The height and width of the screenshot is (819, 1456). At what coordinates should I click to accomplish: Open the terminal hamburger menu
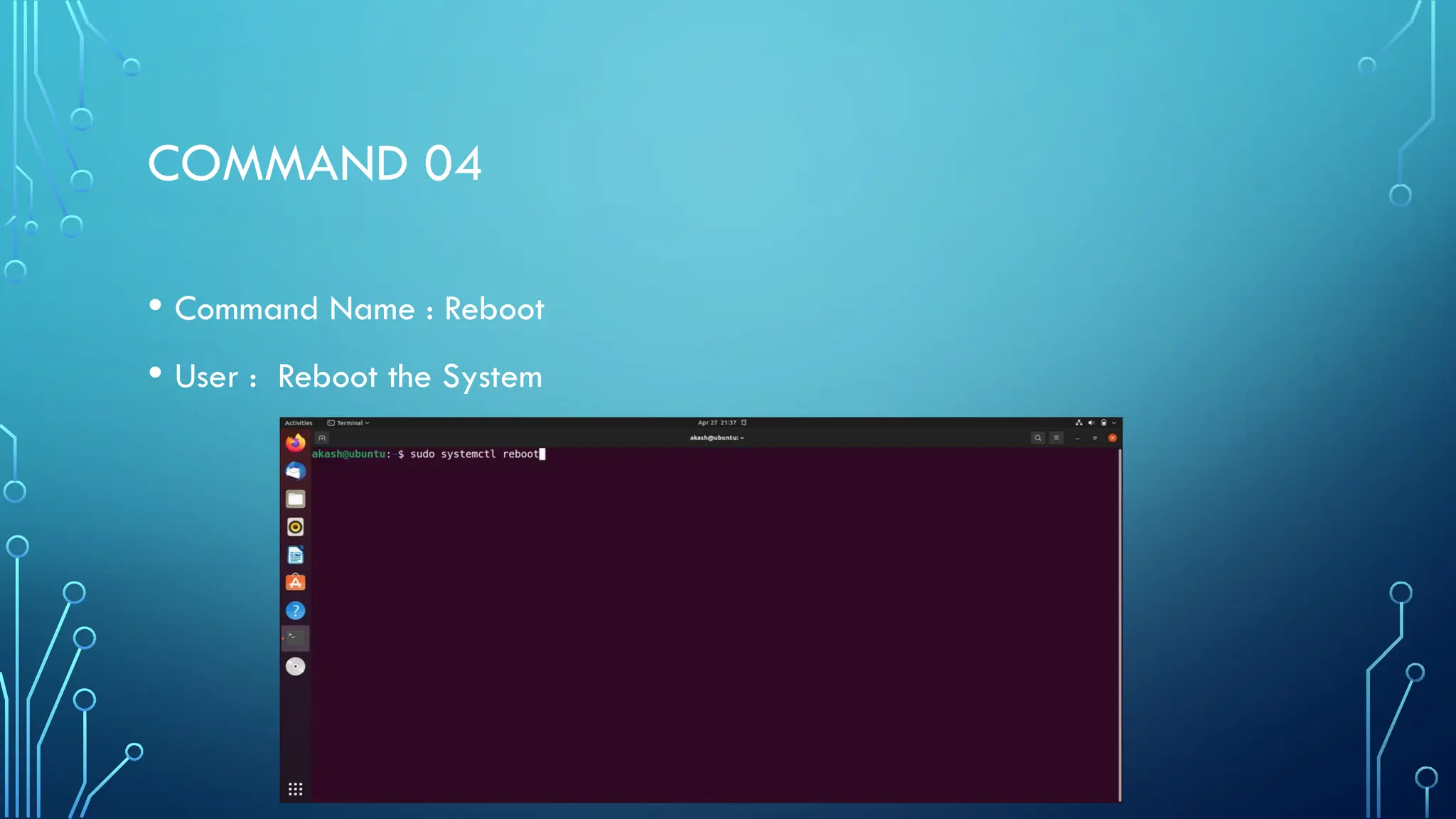pyautogui.click(x=1056, y=438)
